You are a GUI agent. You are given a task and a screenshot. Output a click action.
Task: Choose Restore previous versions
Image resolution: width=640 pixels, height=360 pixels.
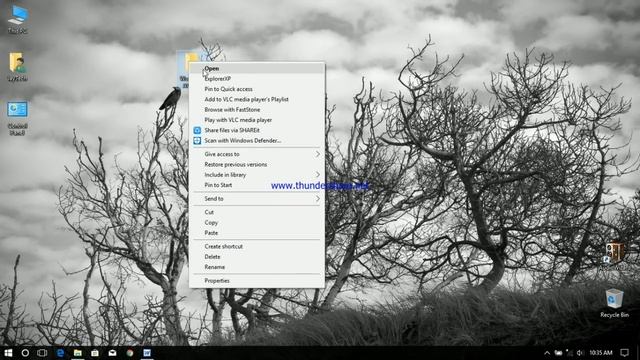257,164
